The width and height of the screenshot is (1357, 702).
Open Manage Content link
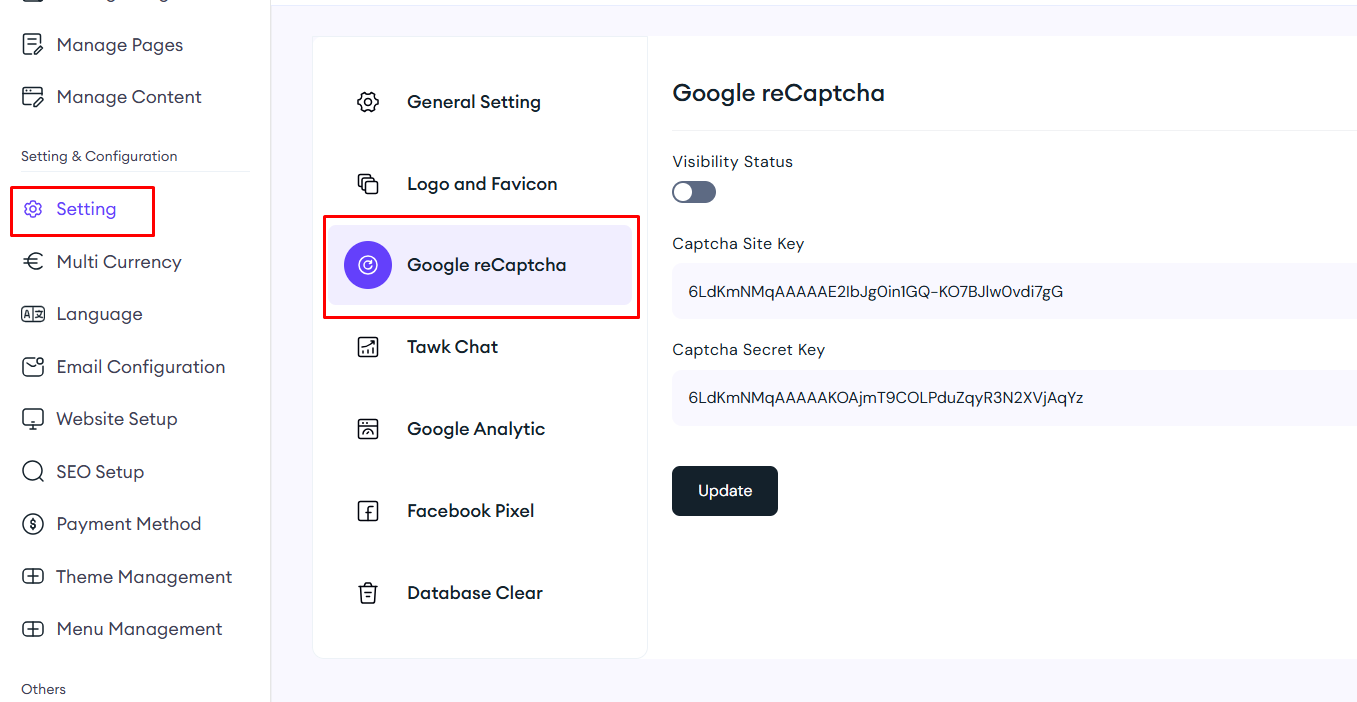(129, 97)
